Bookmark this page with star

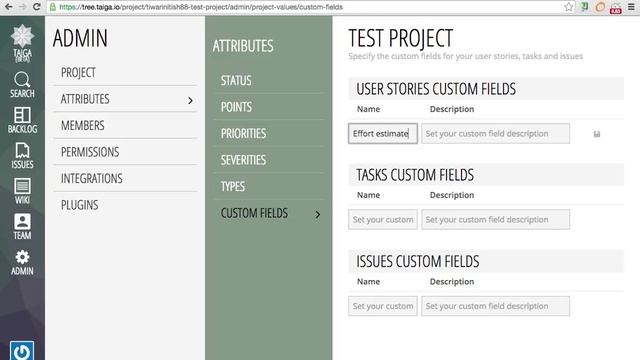pos(569,7)
